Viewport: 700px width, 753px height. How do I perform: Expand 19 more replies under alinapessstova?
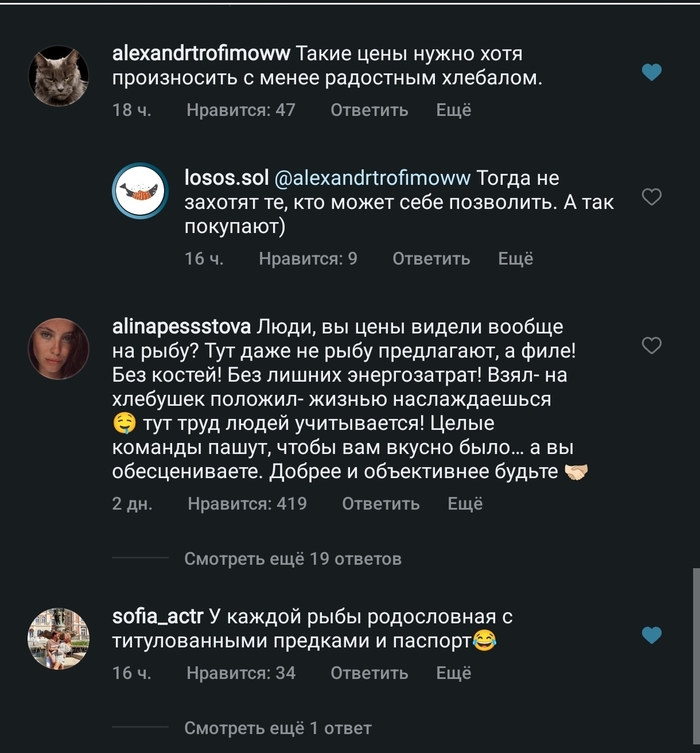pyautogui.click(x=292, y=559)
